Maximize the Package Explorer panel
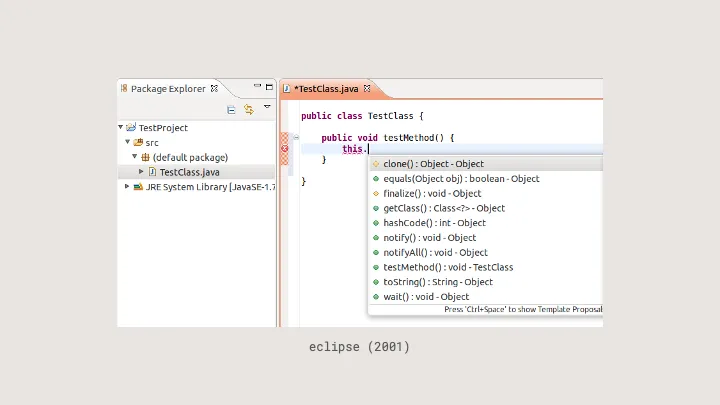This screenshot has width=720, height=405. tap(270, 87)
